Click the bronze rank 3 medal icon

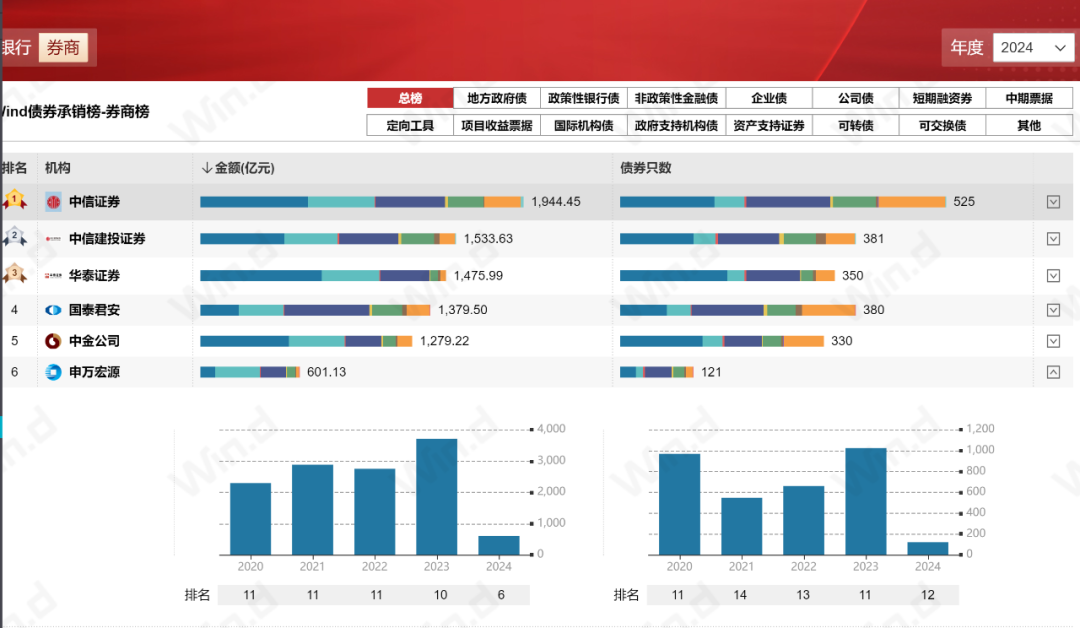[x=14, y=274]
